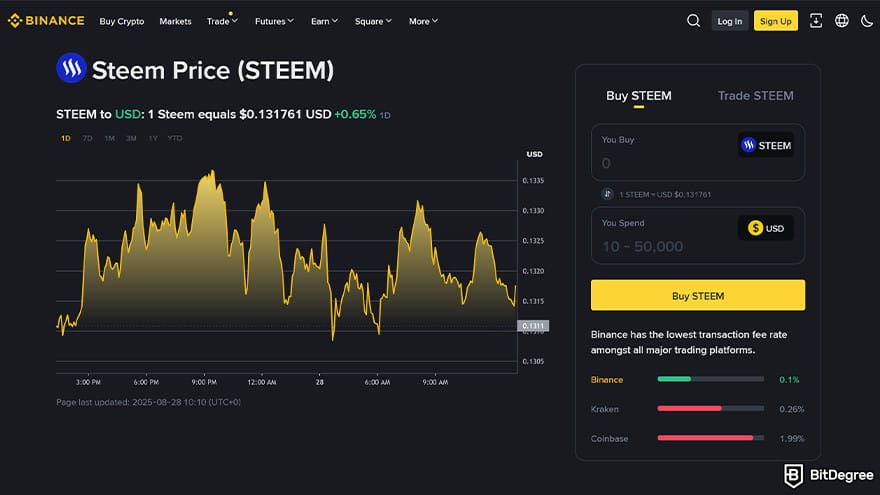Click the You Spend amount field
Viewport: 880px width, 495px height.
(x=698, y=235)
